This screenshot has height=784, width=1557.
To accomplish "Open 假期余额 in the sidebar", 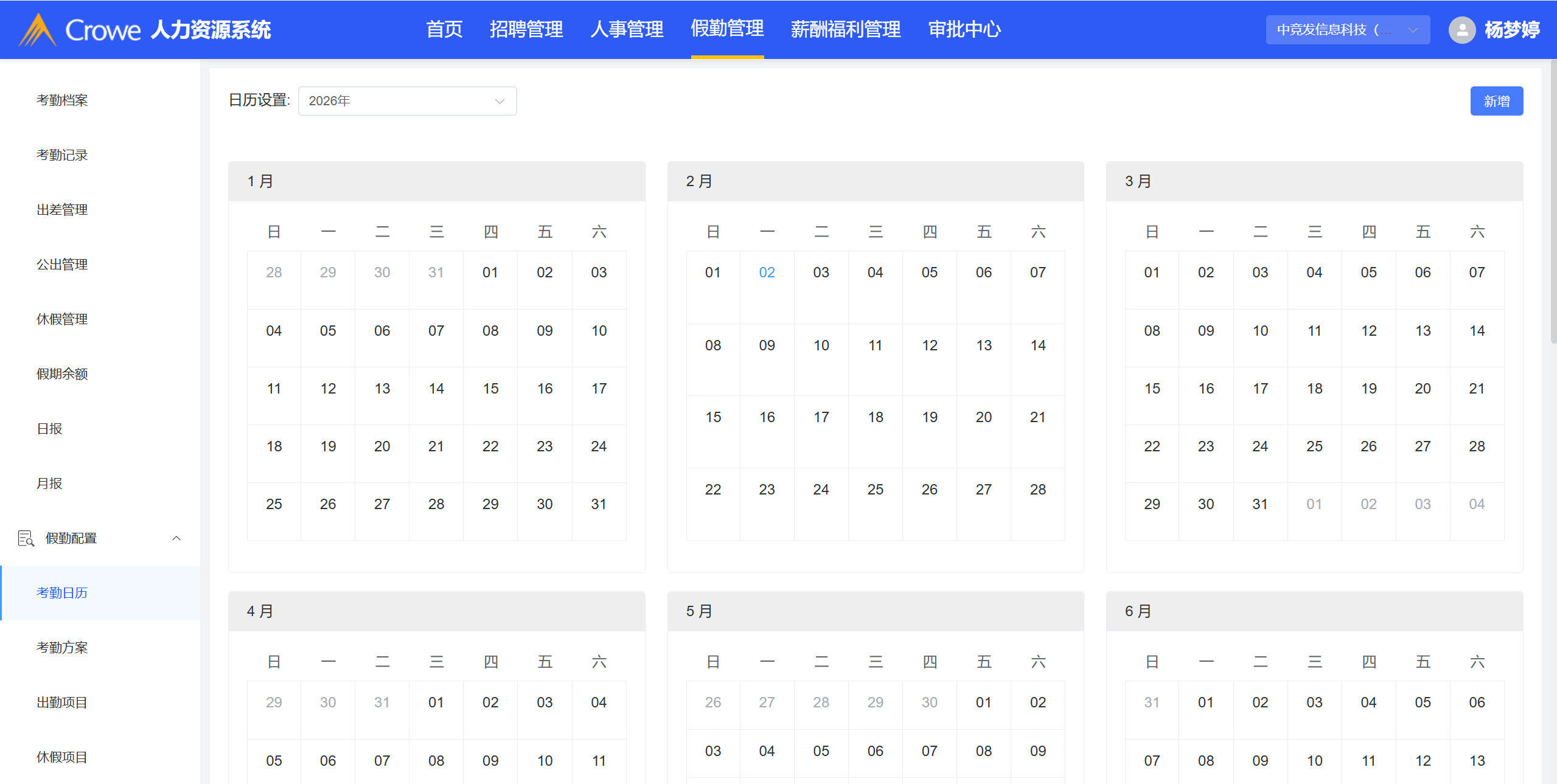I will pos(62,374).
